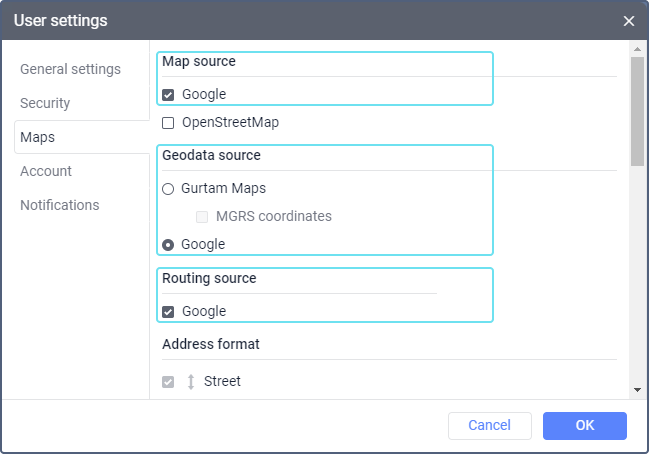Click the scrollbar up arrow
The image size is (649, 454).
coord(637,48)
